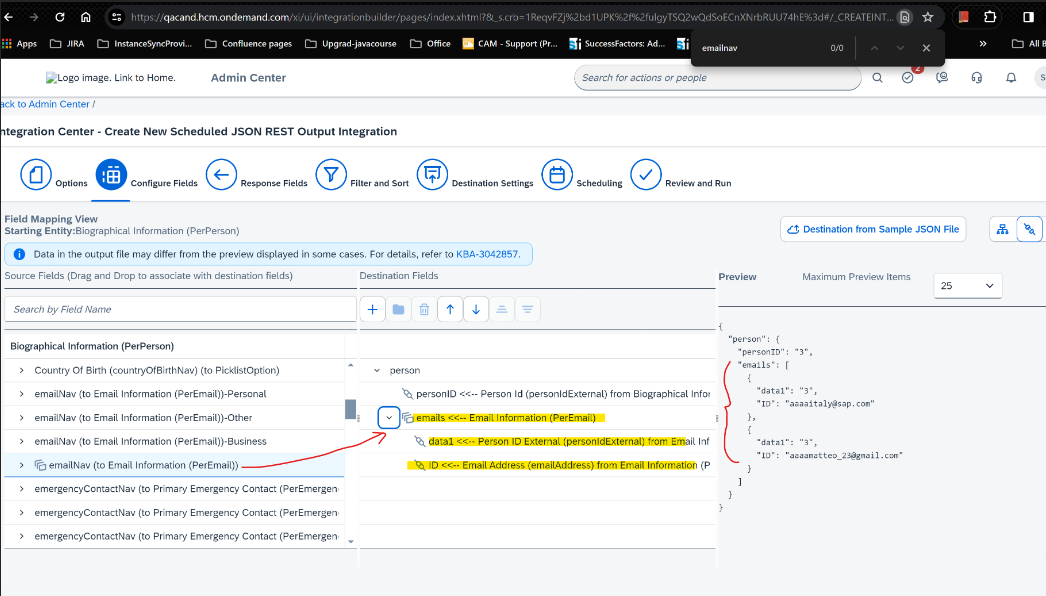Open the Filter and Sort funnel icon
Image resolution: width=1046 pixels, height=596 pixels.
click(x=331, y=175)
